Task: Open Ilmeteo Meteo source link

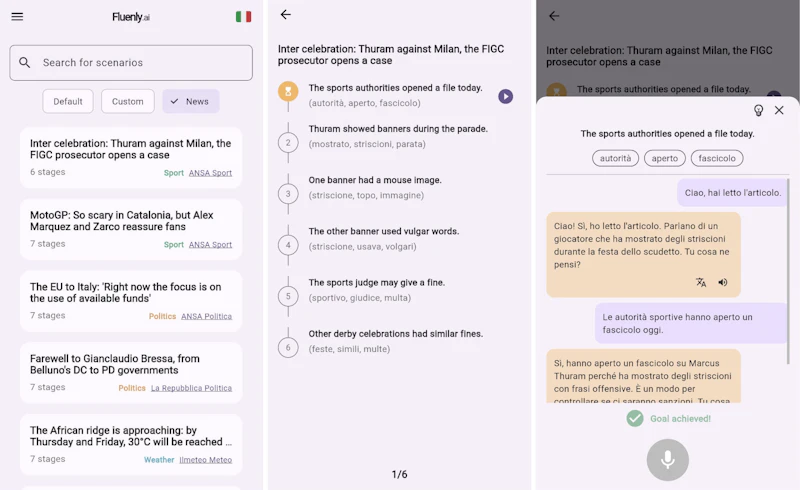Action: tap(206, 460)
